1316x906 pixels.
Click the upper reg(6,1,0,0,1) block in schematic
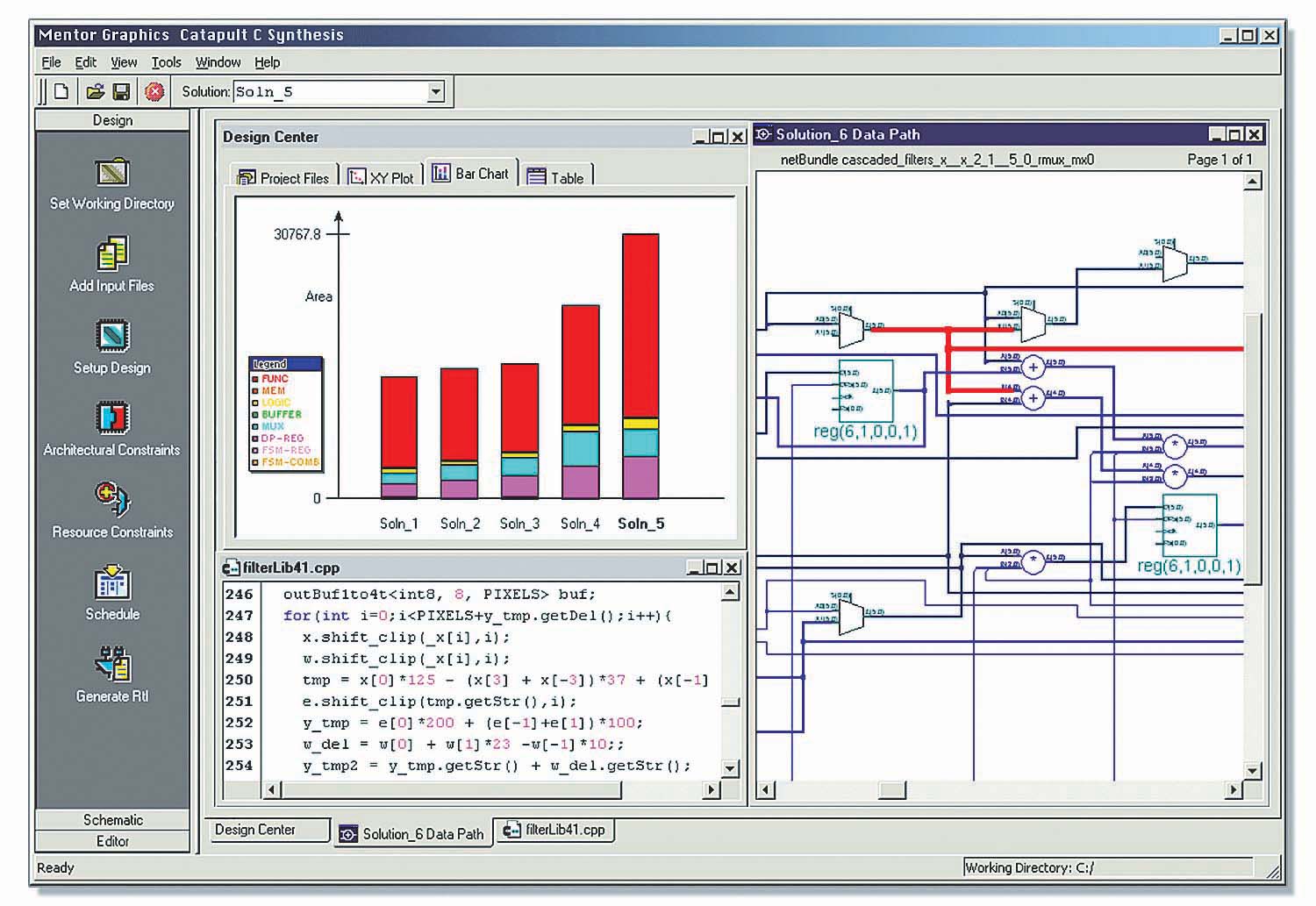(866, 392)
